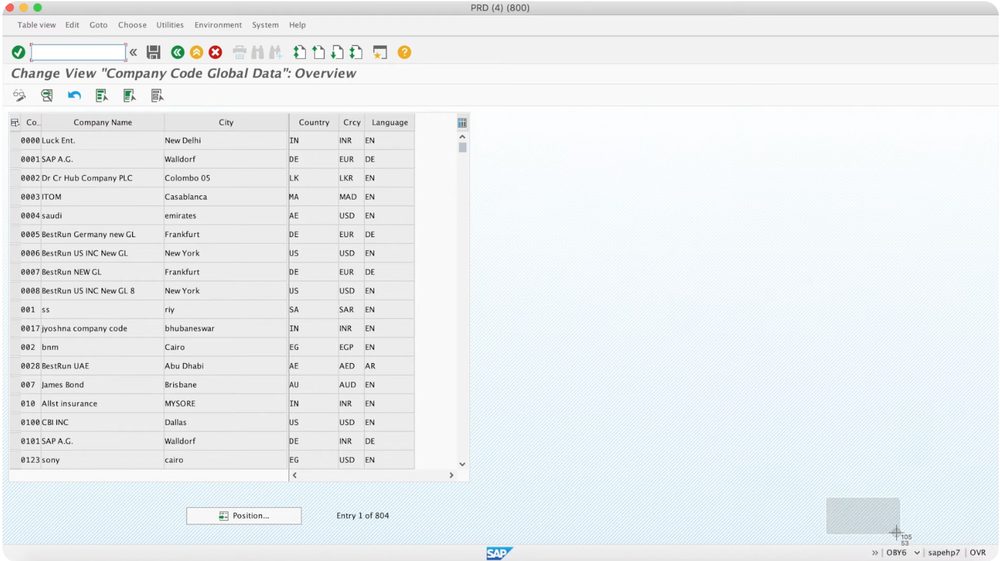
Task: Select row selector for 0002 Dr Cr Hub Company
Action: [15, 178]
